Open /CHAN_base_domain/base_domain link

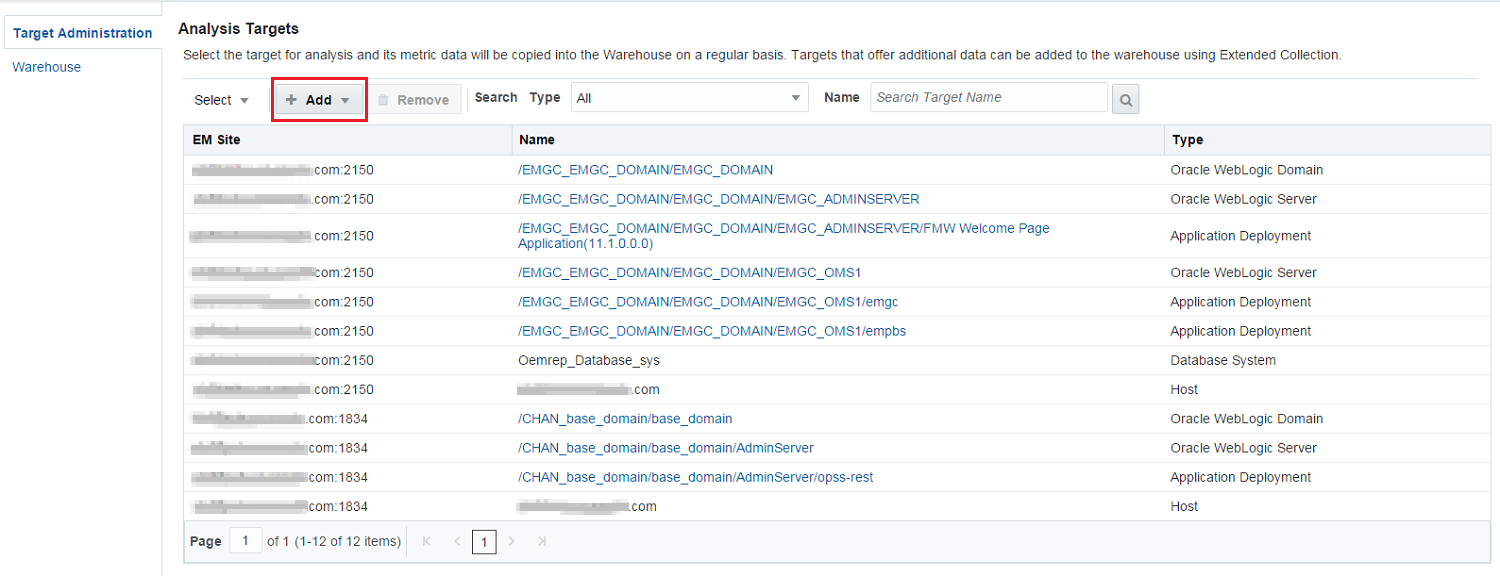[x=625, y=419]
